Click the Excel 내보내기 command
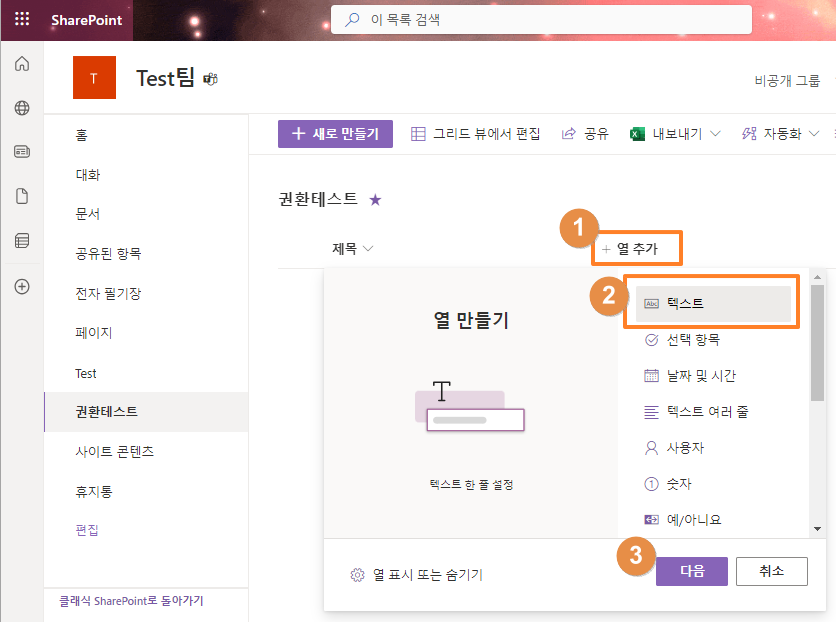 pos(666,134)
